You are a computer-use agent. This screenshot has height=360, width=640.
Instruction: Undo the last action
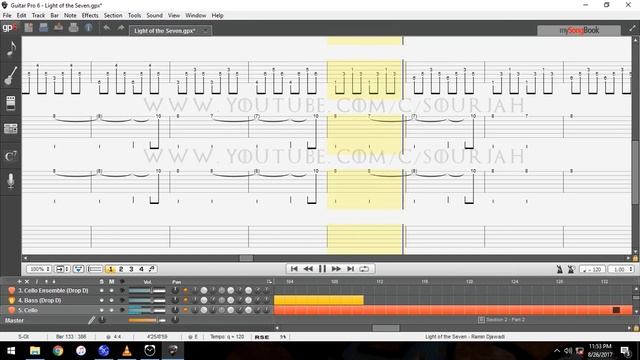click(107, 28)
